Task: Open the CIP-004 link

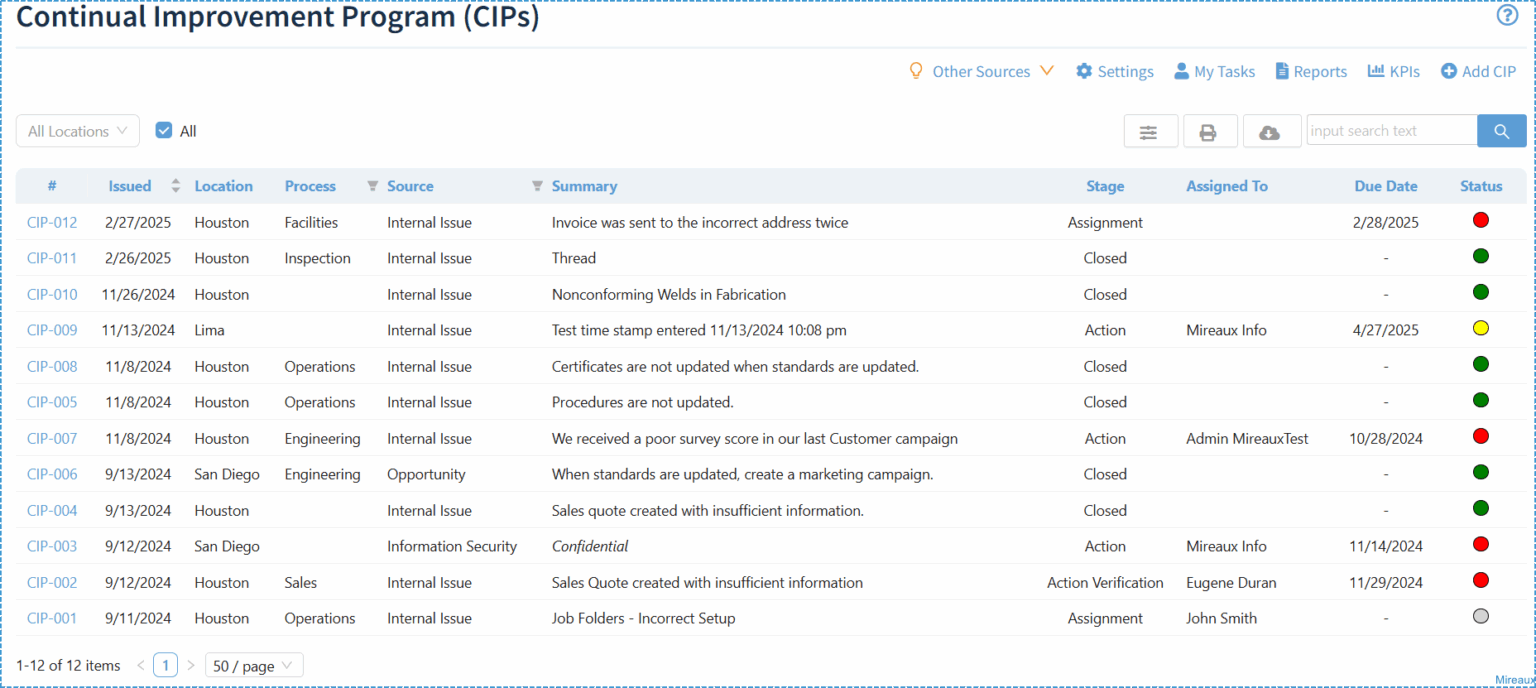Action: (52, 510)
